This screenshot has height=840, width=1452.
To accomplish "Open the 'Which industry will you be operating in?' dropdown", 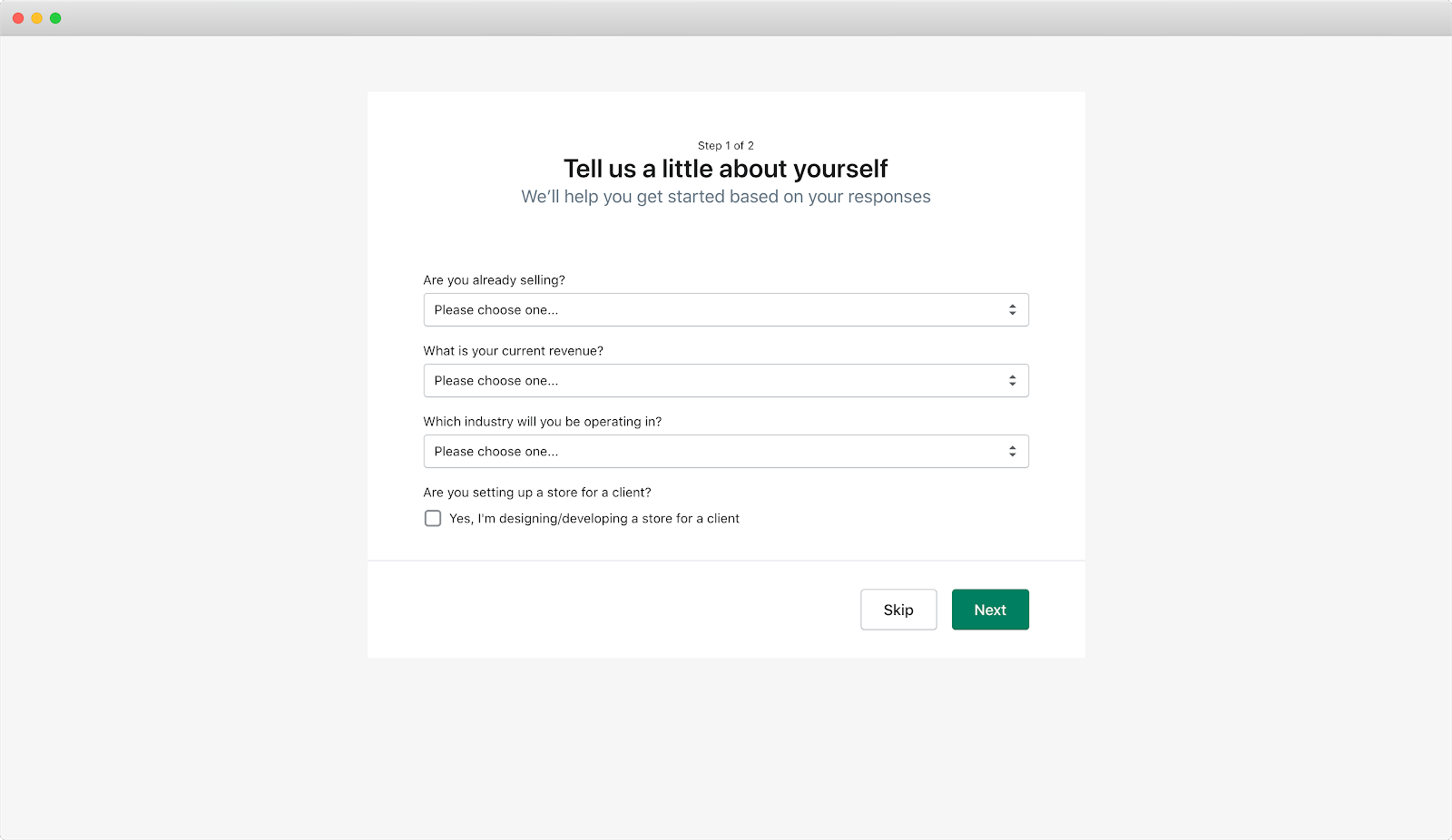I will tap(726, 451).
